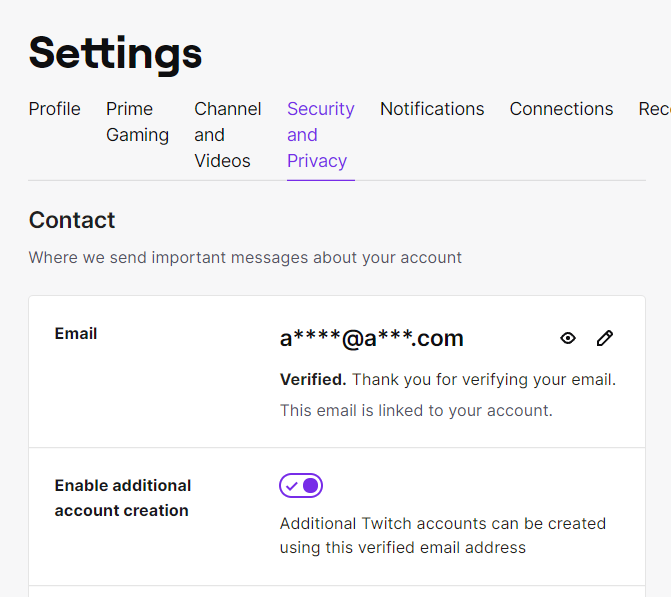The height and width of the screenshot is (597, 671).
Task: Click the 'Enable additional account creation' label
Action: [x=123, y=498]
